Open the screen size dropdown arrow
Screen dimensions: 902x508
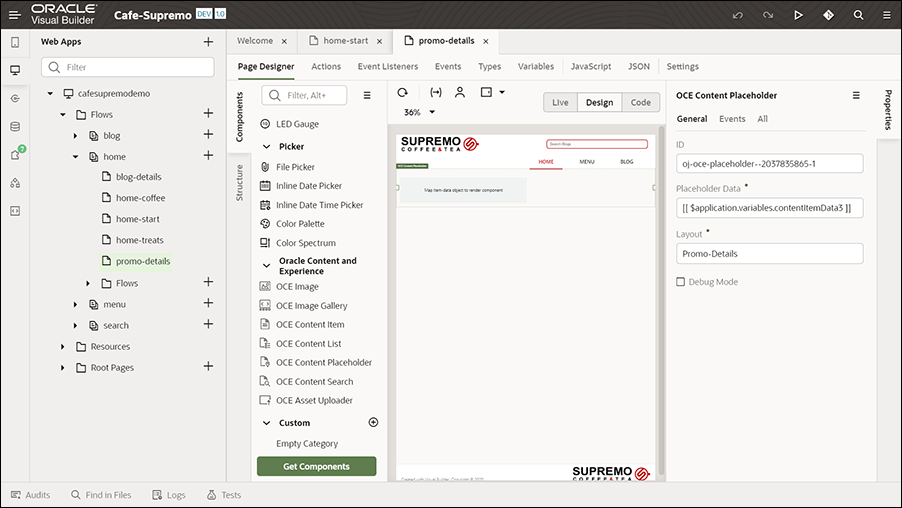pos(502,92)
